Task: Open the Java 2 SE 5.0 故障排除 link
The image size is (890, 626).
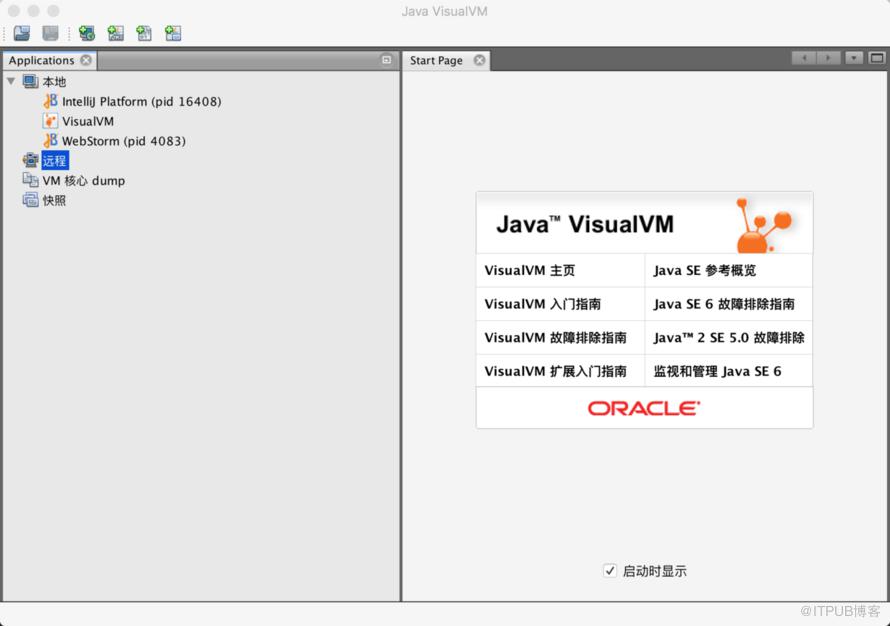Action: [x=729, y=337]
